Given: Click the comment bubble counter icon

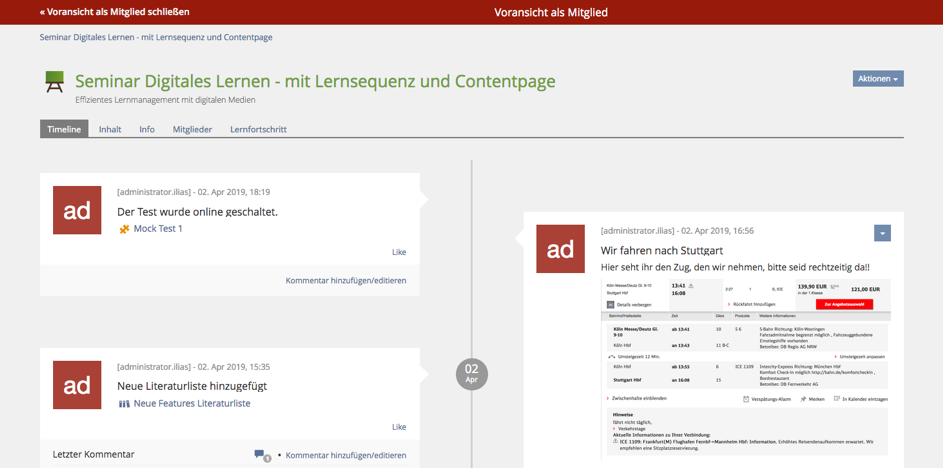Looking at the screenshot, I should click(262, 455).
